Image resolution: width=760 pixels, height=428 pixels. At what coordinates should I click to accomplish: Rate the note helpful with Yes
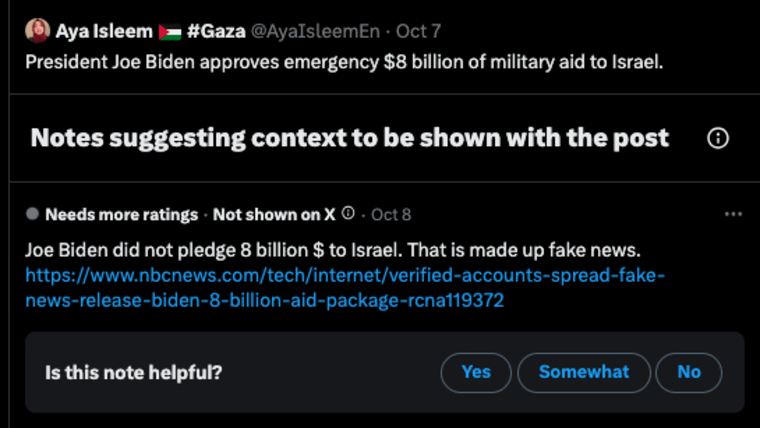476,372
